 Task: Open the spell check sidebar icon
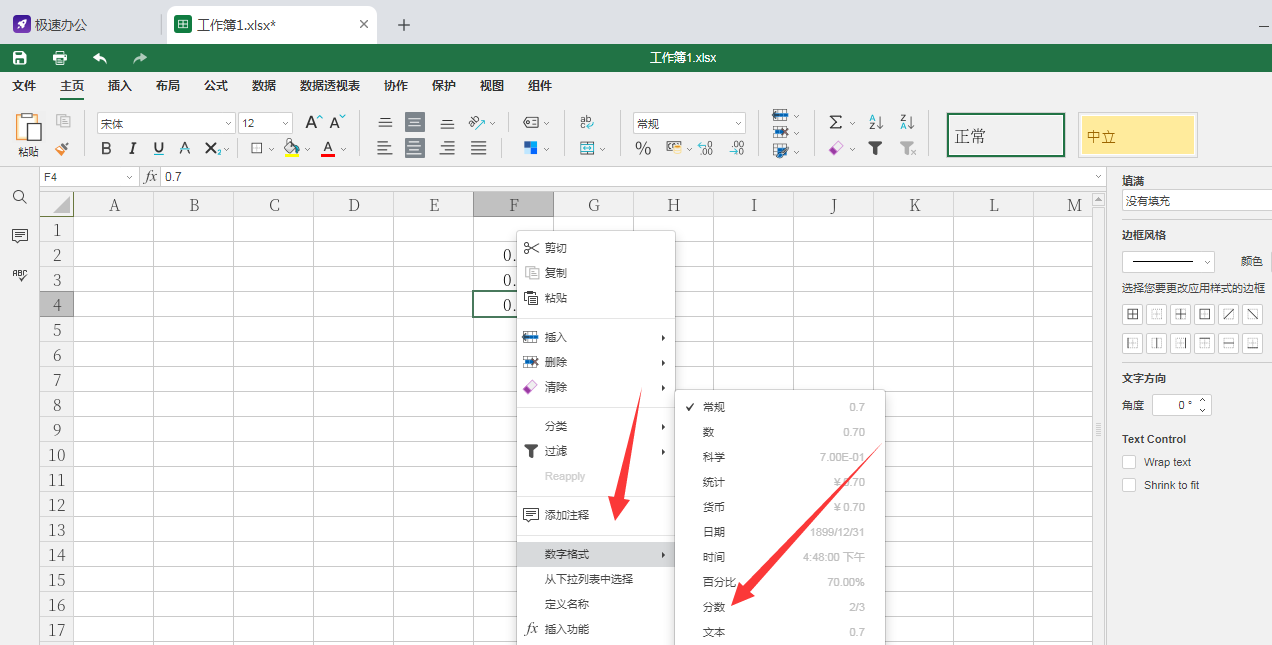(20, 275)
